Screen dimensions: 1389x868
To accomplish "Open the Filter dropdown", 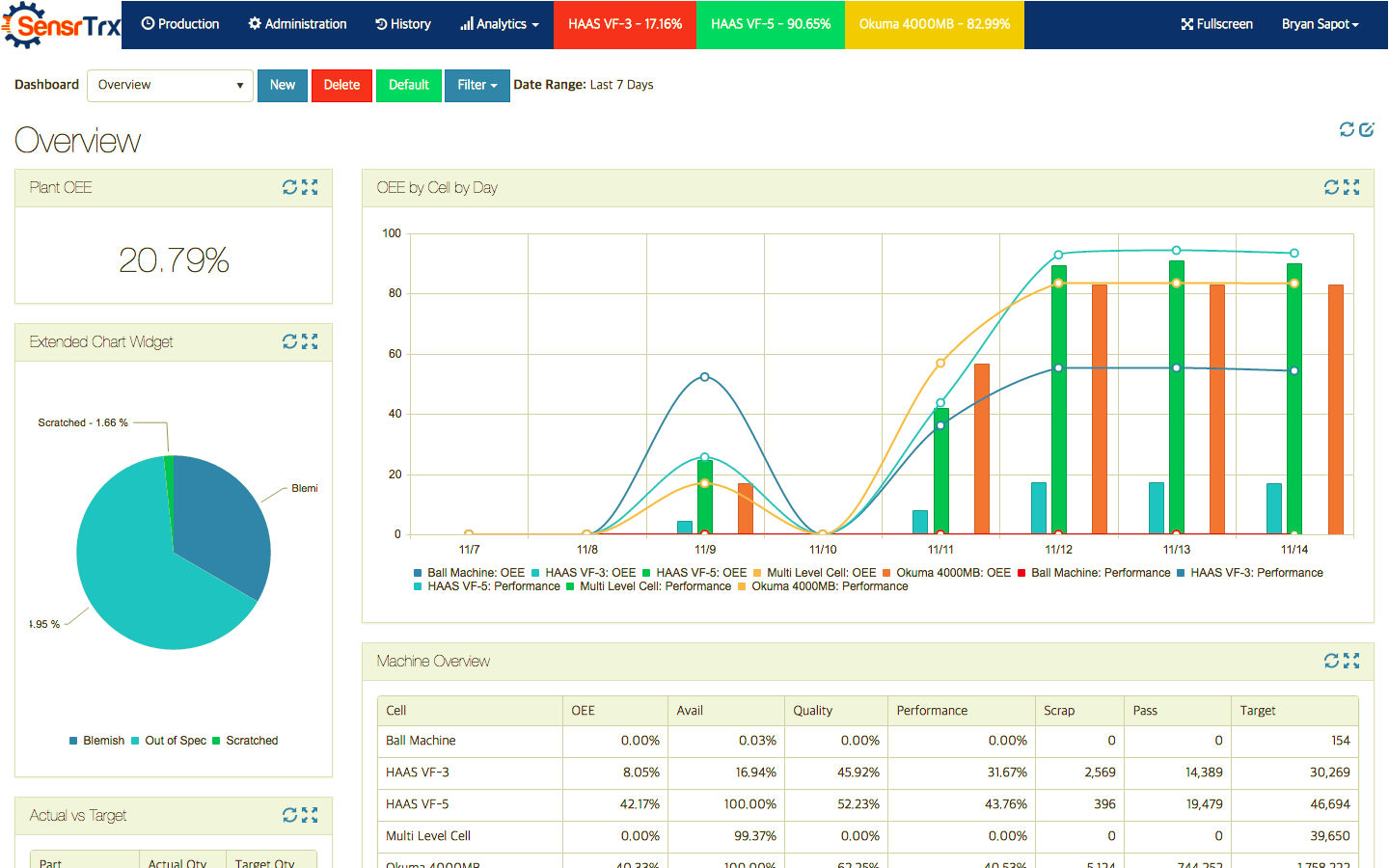I will [477, 85].
